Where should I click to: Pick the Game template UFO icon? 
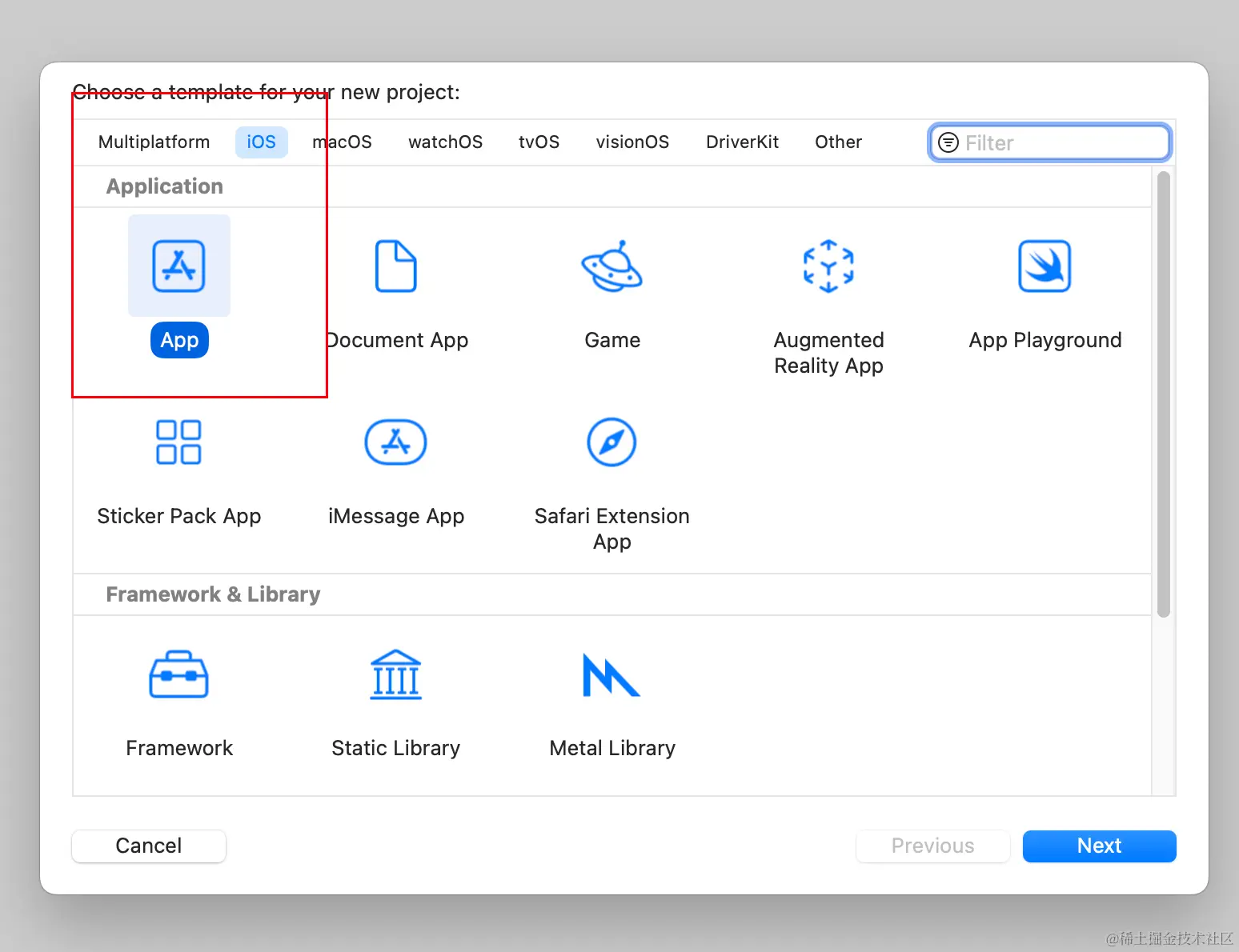pos(612,266)
